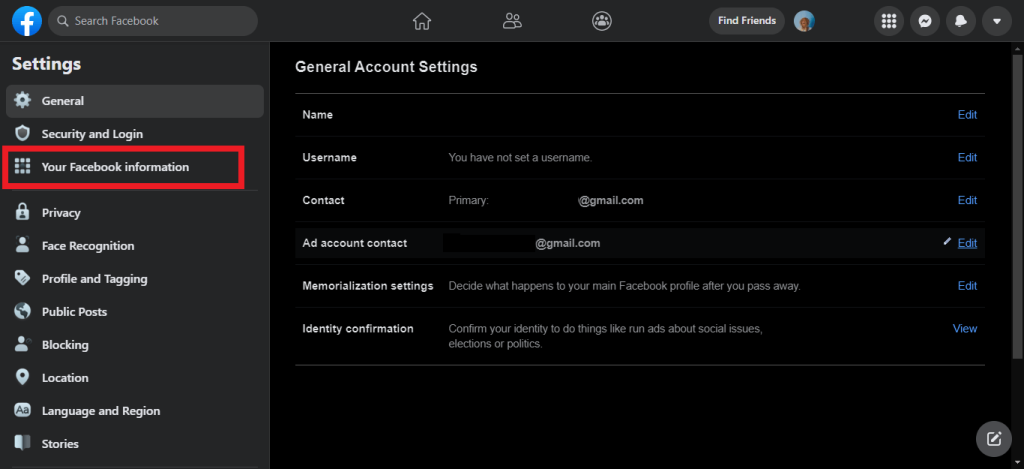Open the Notifications bell icon
This screenshot has height=469, width=1024.
[x=961, y=21]
